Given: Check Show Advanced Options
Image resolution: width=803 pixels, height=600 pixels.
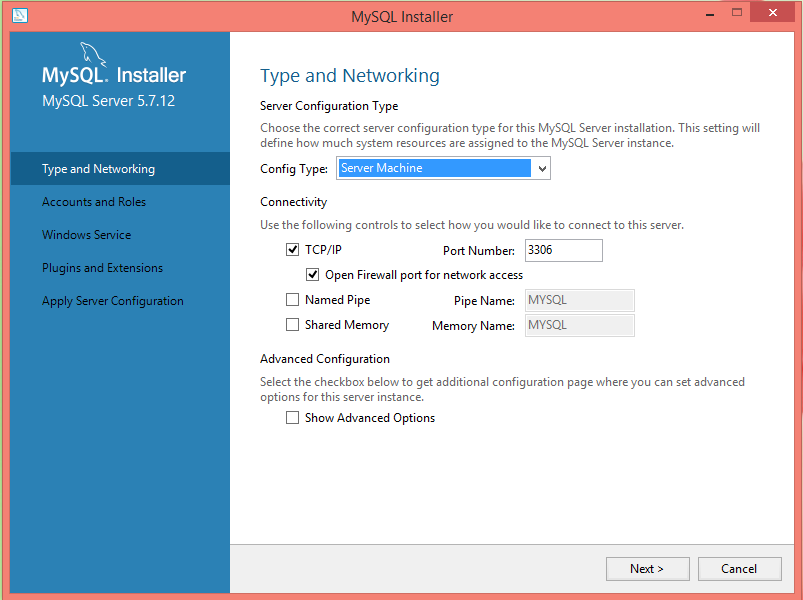Looking at the screenshot, I should [x=293, y=418].
